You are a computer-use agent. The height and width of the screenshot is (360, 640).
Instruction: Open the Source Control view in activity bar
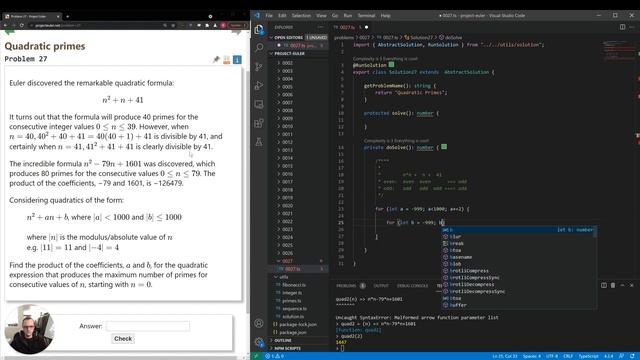point(259,67)
